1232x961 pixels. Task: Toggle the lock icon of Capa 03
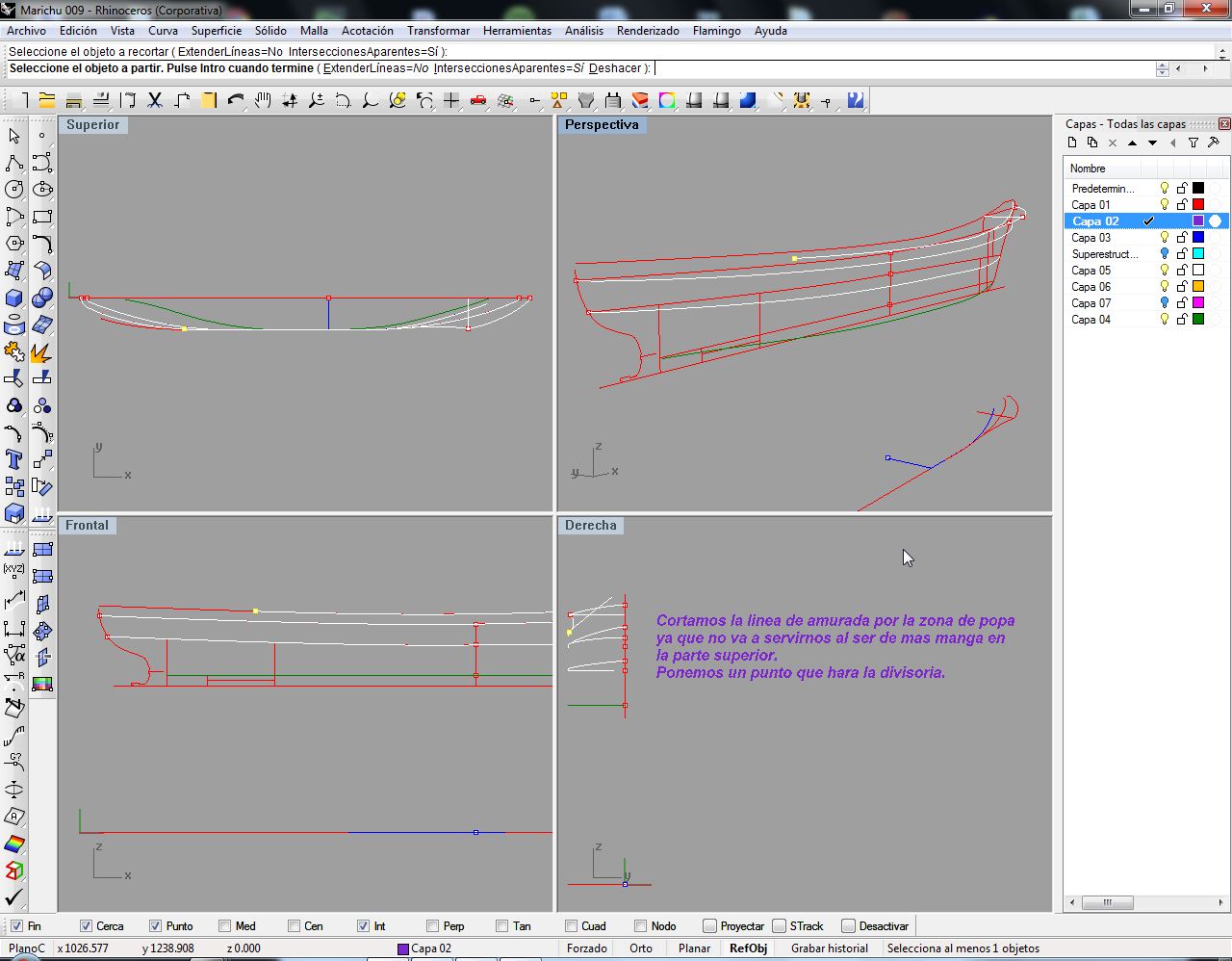point(1182,238)
